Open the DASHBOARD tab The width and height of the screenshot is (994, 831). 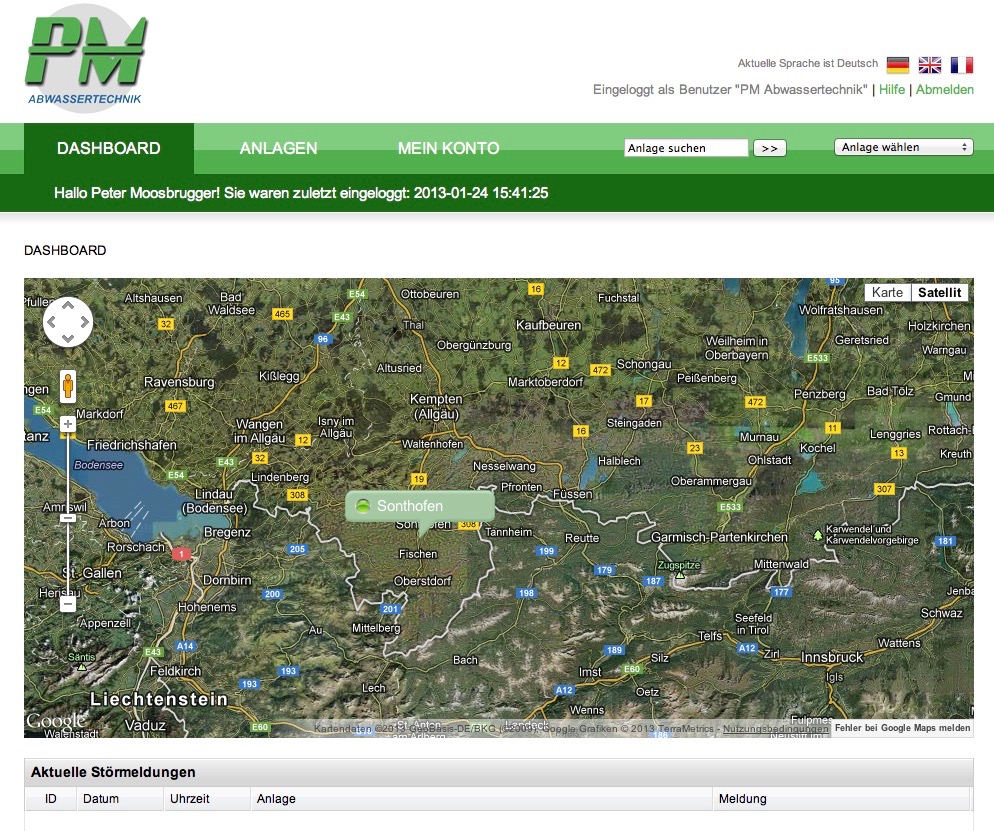(x=109, y=148)
